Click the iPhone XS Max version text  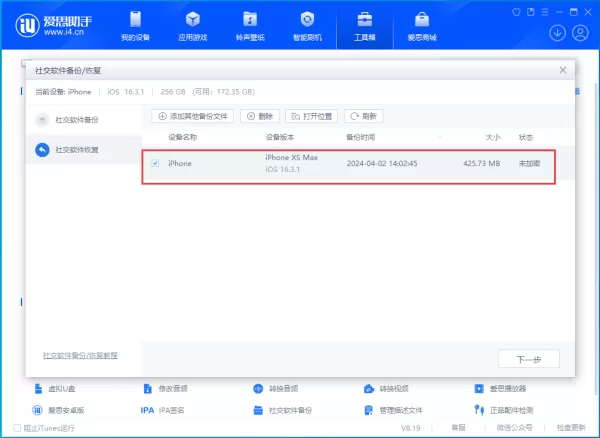click(x=292, y=157)
